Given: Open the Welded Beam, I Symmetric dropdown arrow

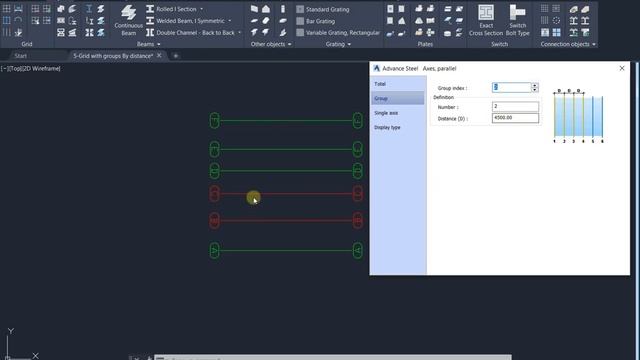Looking at the screenshot, I should point(230,21).
